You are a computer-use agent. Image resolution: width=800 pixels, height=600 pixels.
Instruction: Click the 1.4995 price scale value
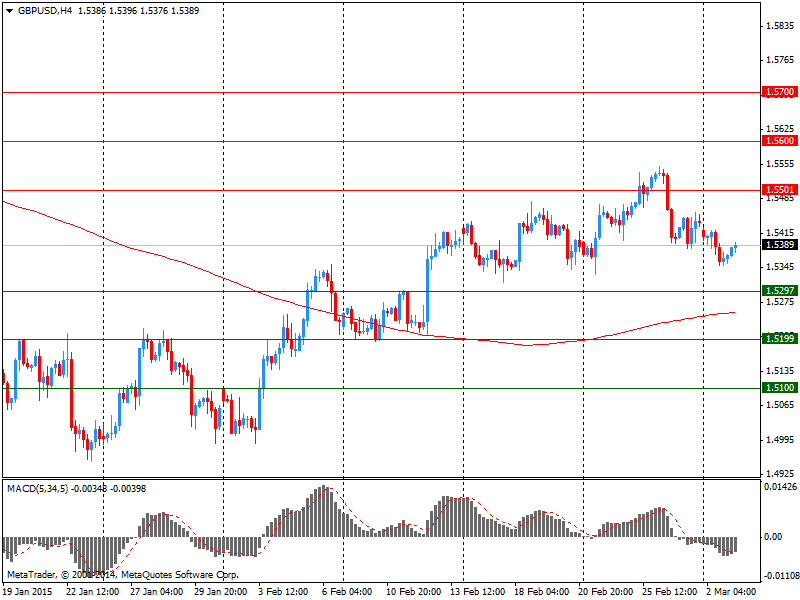pos(780,440)
